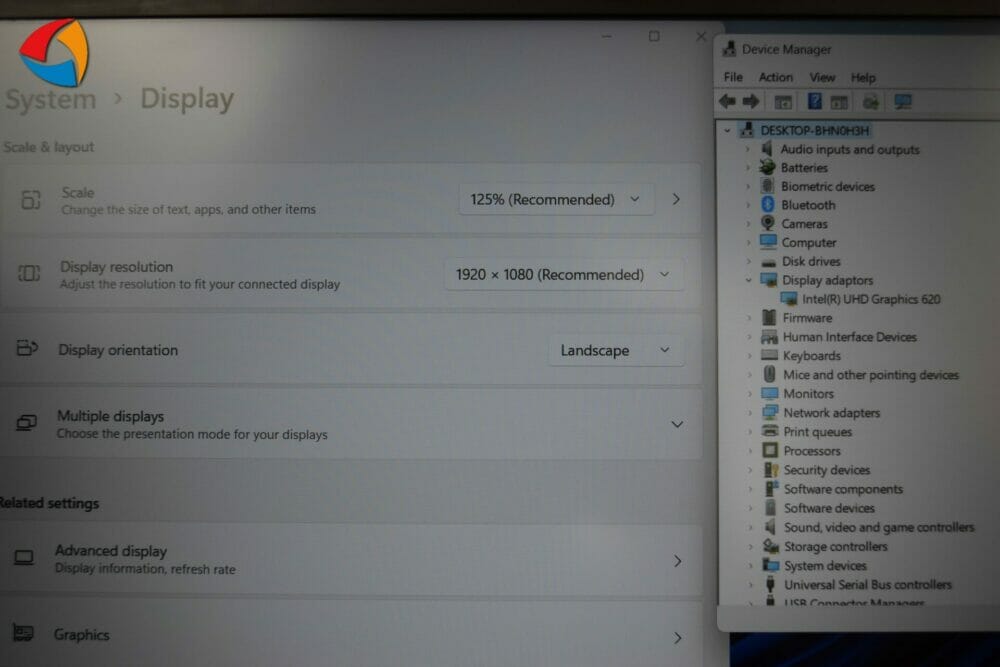
Task: Open the Help menu in Device Manager
Action: (x=863, y=78)
